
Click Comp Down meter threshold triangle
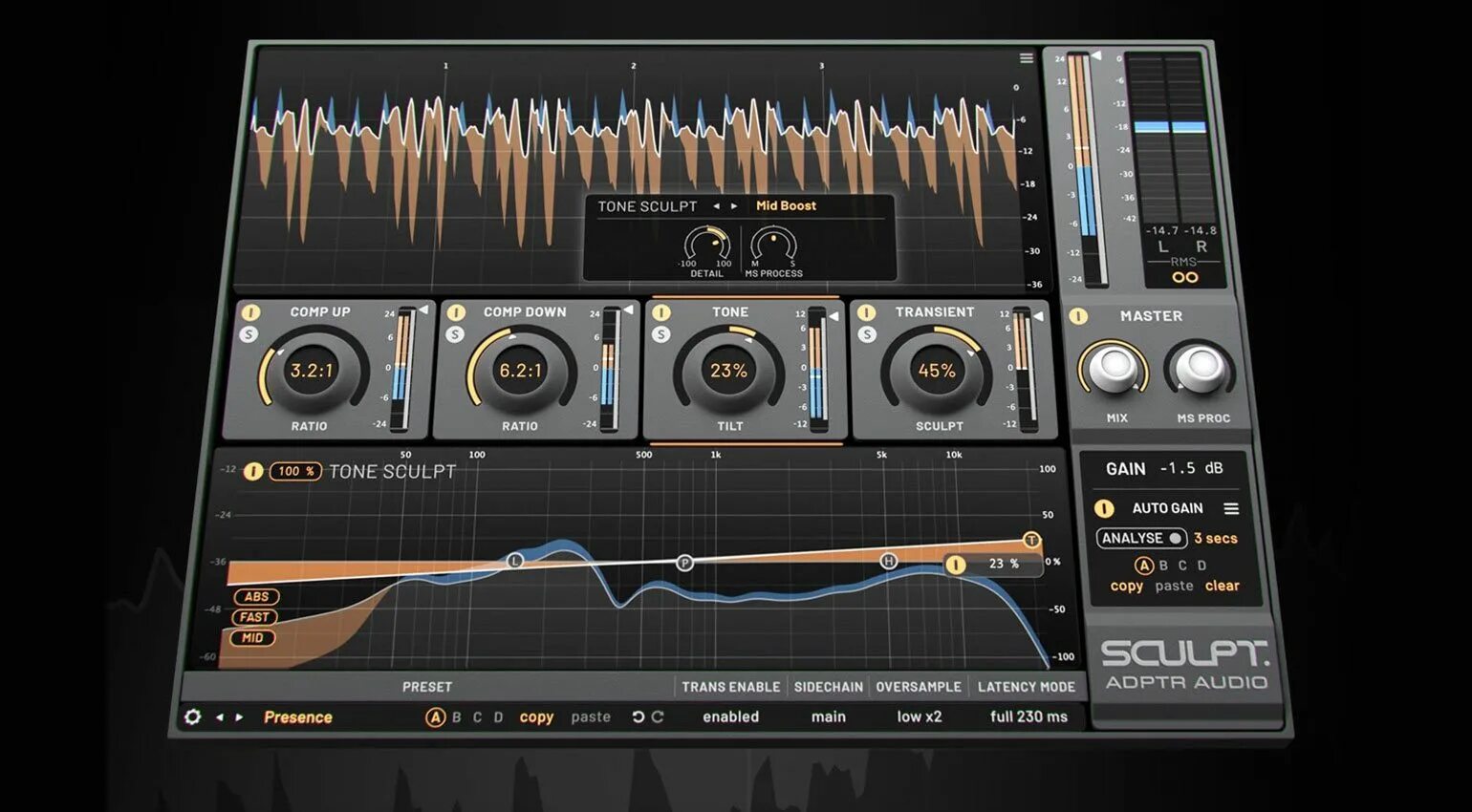(x=628, y=310)
